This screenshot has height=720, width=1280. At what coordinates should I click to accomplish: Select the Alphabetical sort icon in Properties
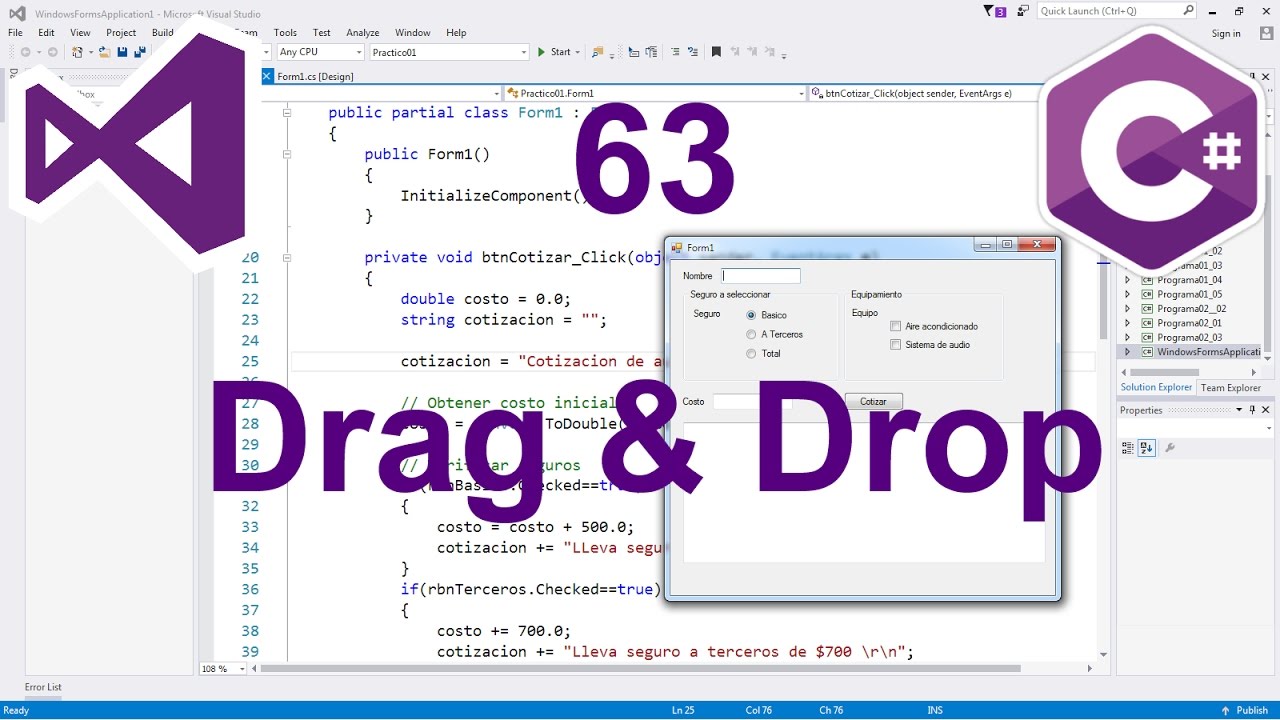pyautogui.click(x=1146, y=448)
